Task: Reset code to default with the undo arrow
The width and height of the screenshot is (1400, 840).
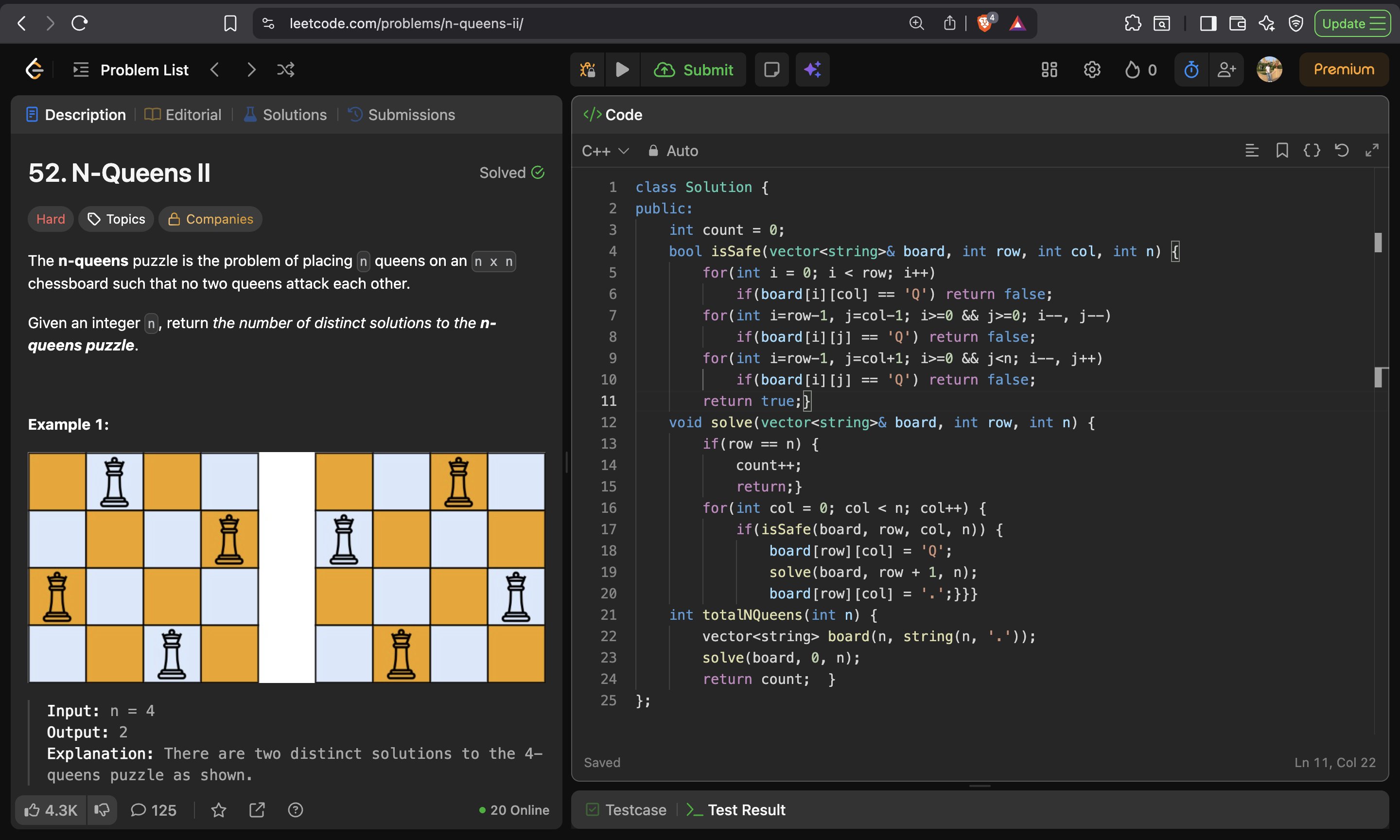Action: pos(1341,151)
